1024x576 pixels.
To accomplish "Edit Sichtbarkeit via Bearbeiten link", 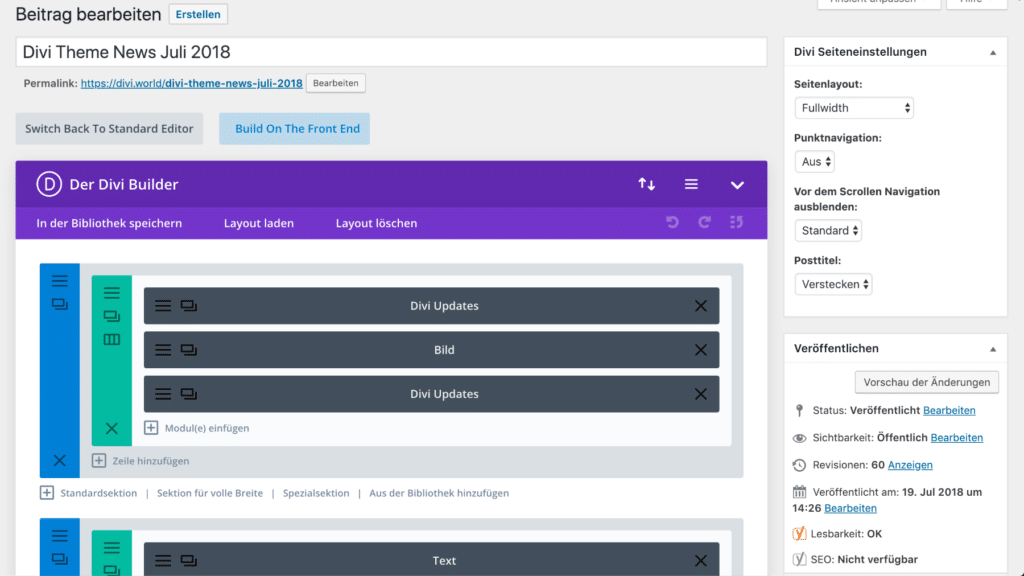I will coord(956,438).
